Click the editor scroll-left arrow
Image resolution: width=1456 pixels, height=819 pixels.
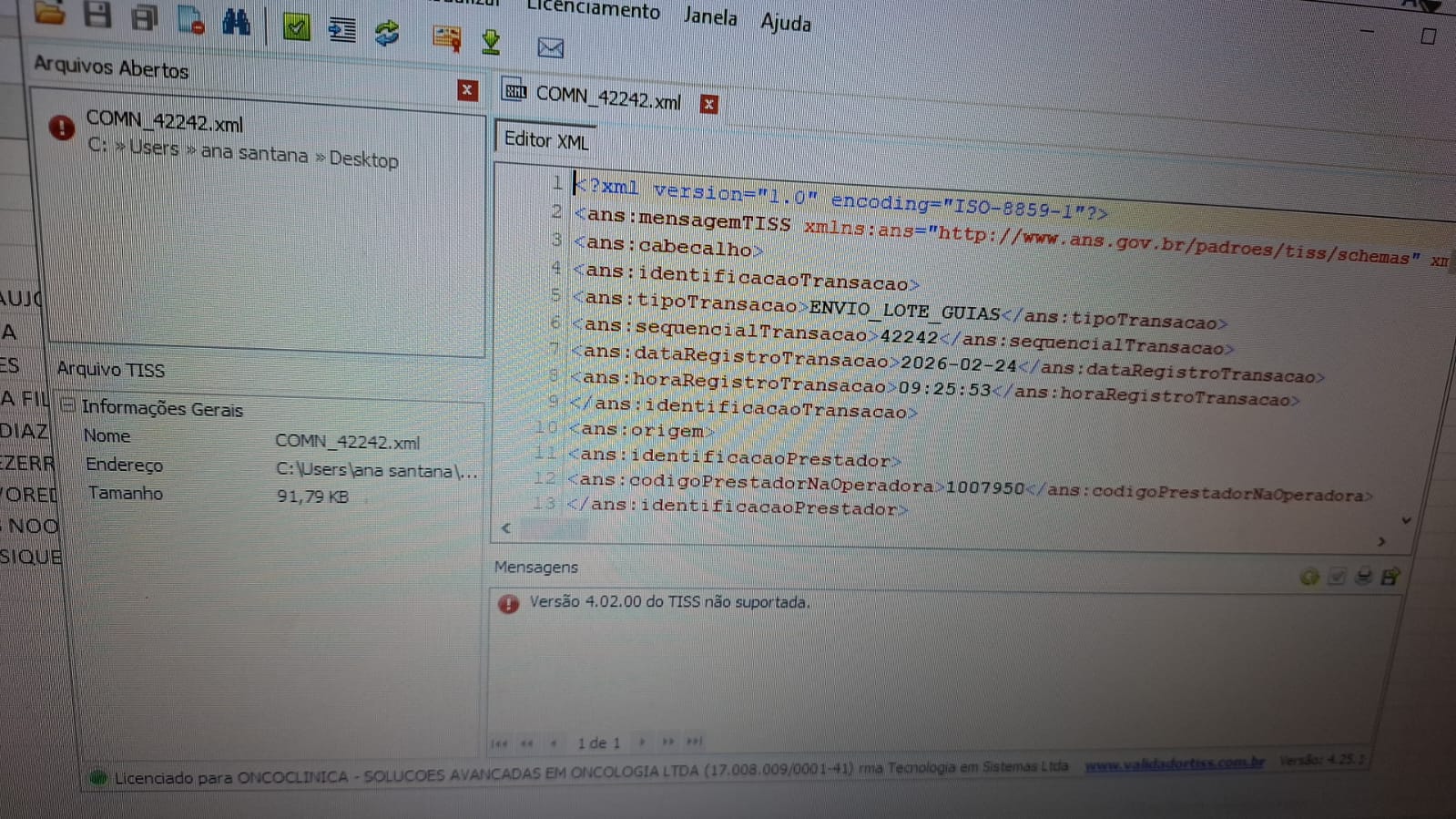click(506, 527)
